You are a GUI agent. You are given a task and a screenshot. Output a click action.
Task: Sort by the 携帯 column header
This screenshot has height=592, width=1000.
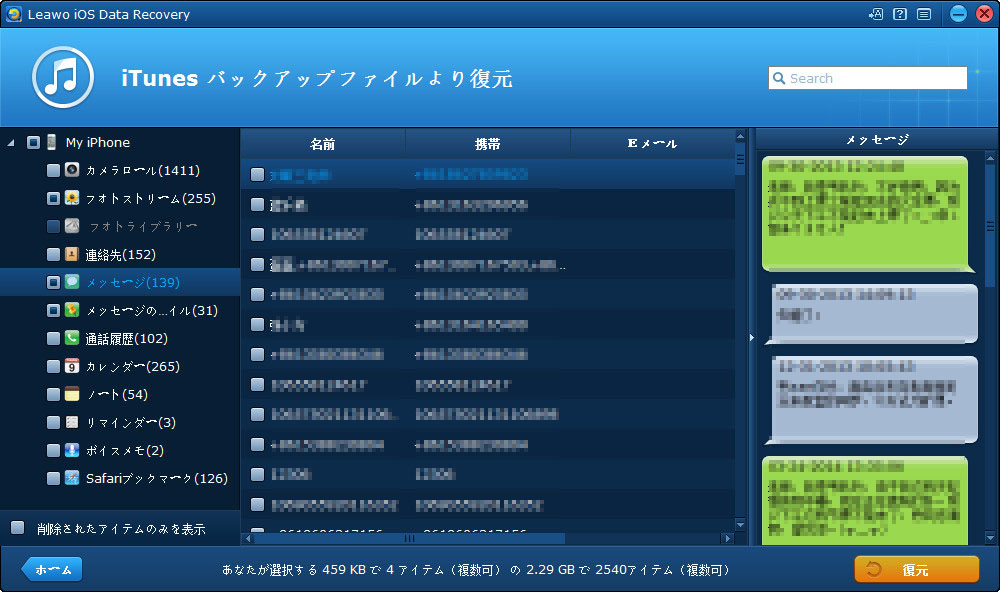[x=487, y=143]
